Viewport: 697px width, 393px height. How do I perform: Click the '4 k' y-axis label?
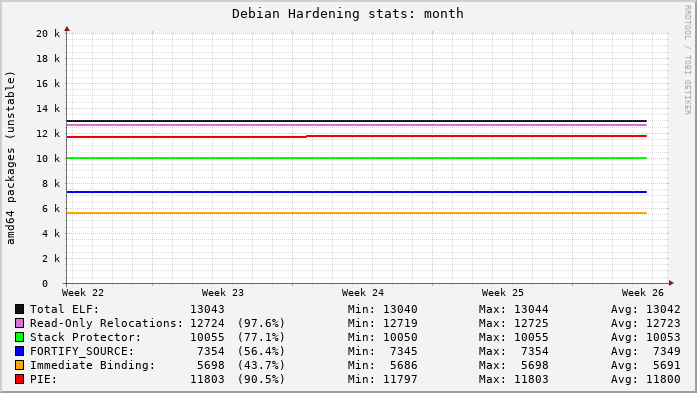pos(51,233)
